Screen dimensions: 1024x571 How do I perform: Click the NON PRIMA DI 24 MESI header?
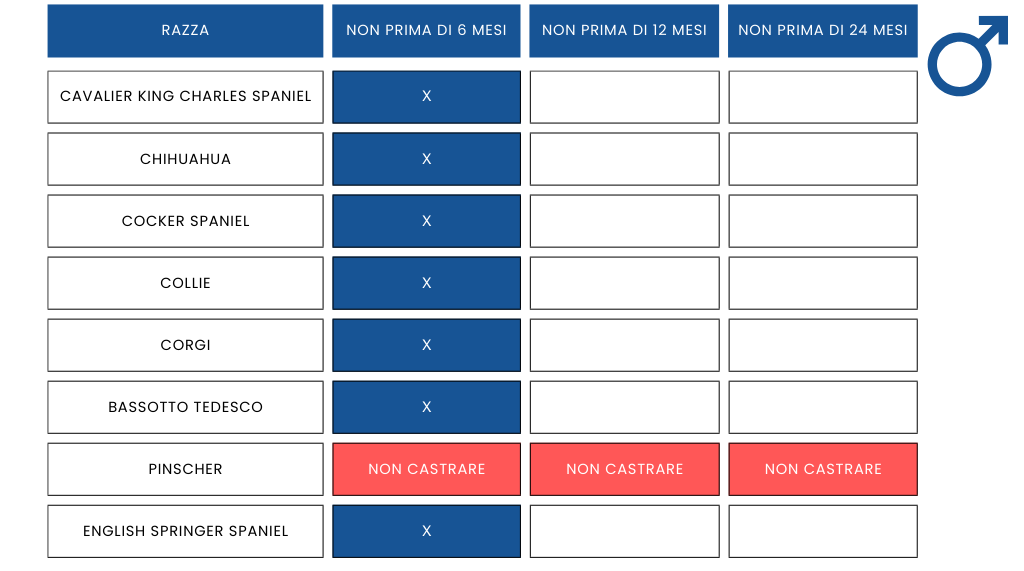(822, 30)
